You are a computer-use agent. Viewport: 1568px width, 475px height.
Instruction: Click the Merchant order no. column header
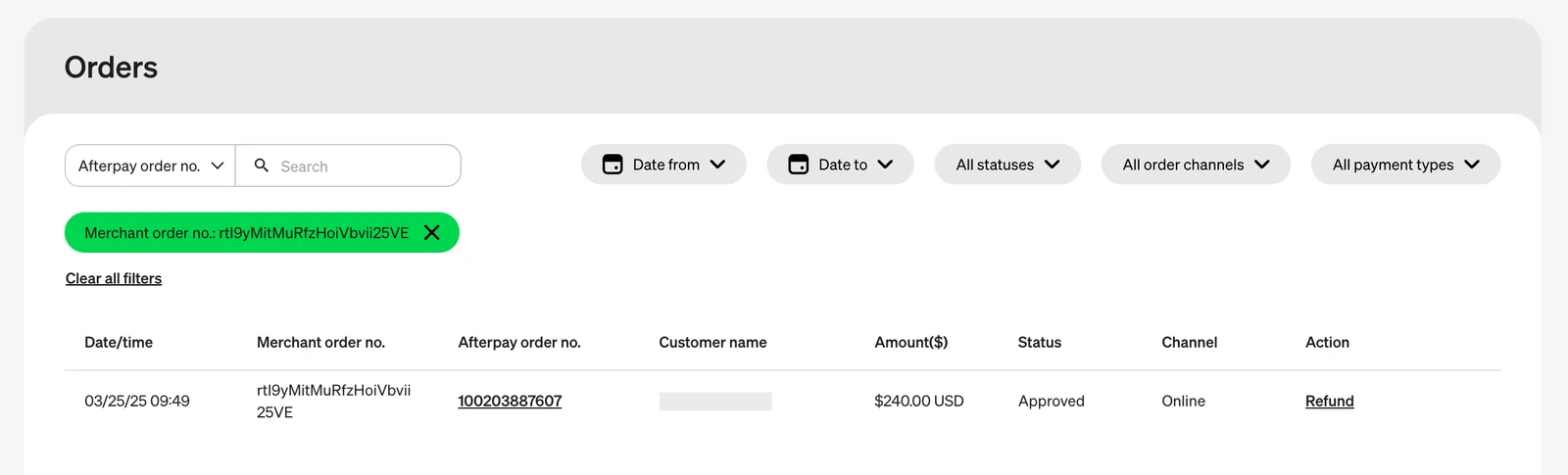pos(320,342)
